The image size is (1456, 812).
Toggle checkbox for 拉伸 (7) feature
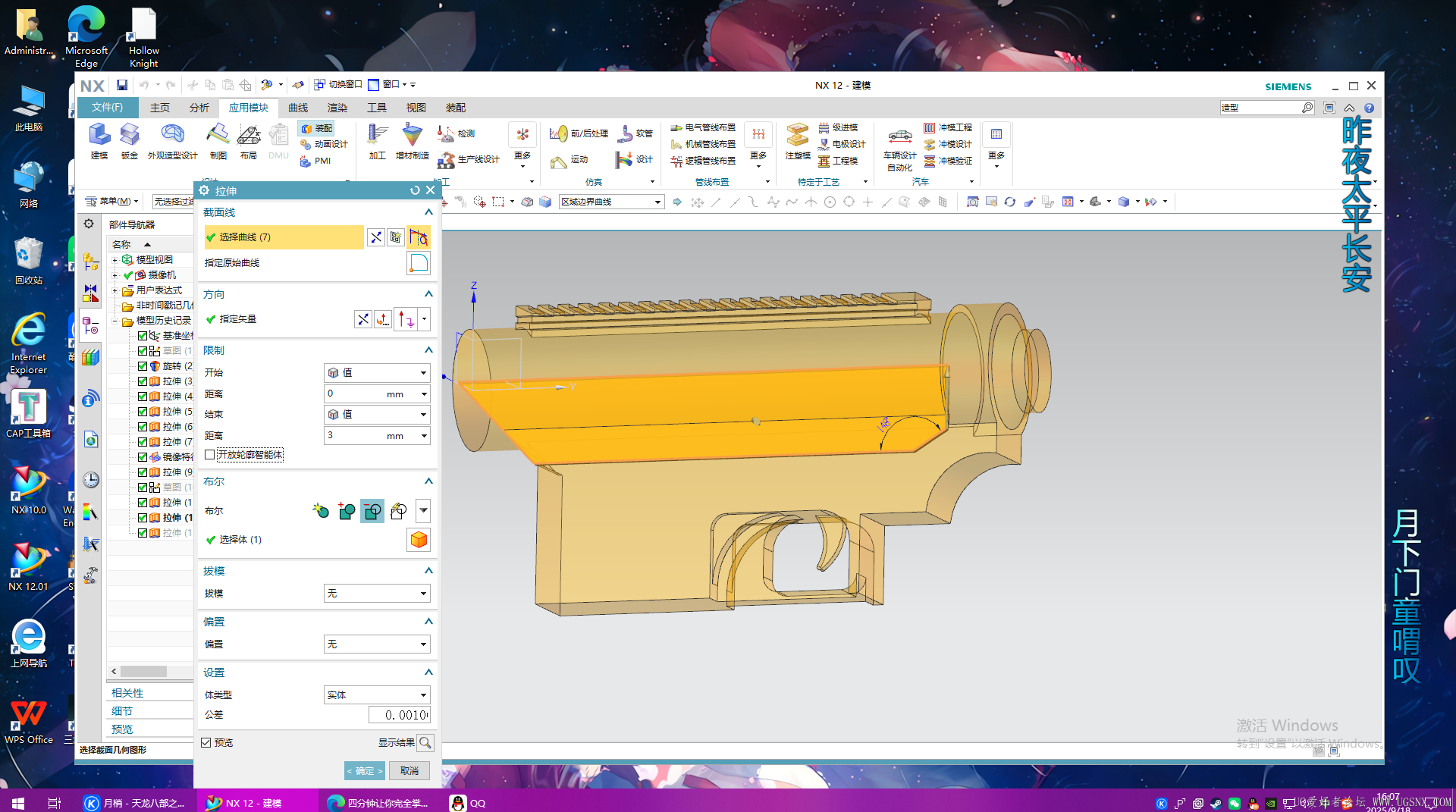point(143,442)
